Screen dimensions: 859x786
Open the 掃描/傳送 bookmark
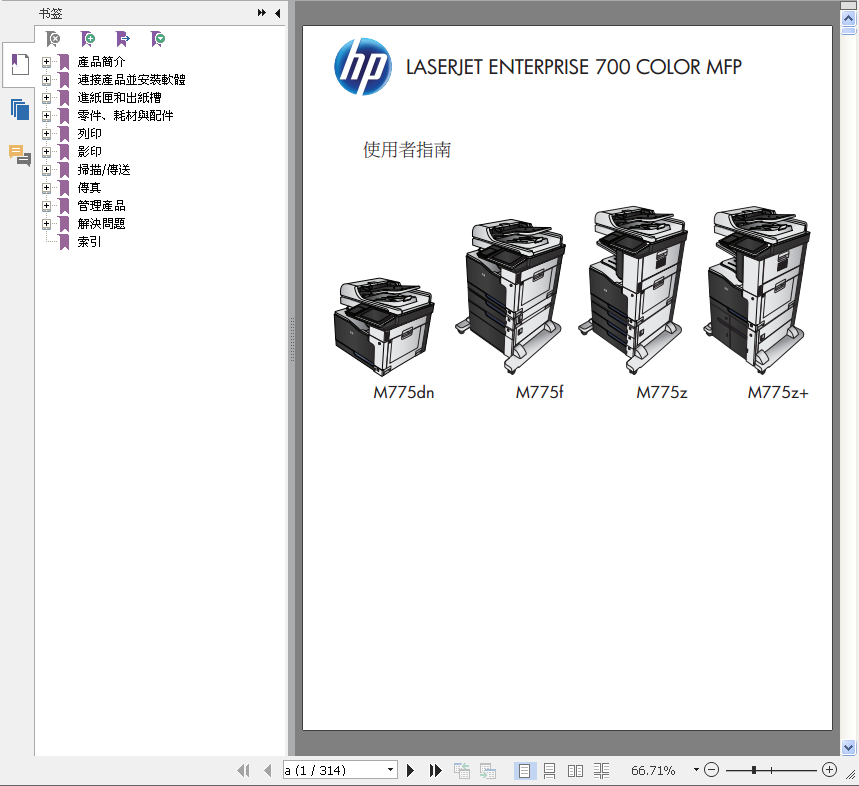(104, 170)
